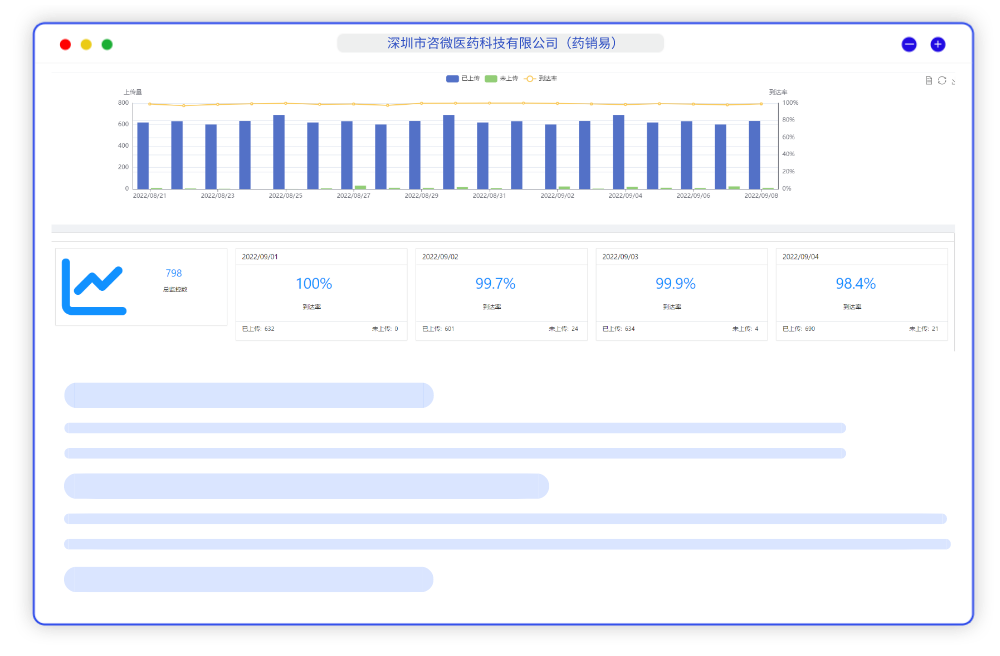The image size is (1000, 656).
Task: Select the 2022/09/03 99.9% card
Action: (681, 294)
